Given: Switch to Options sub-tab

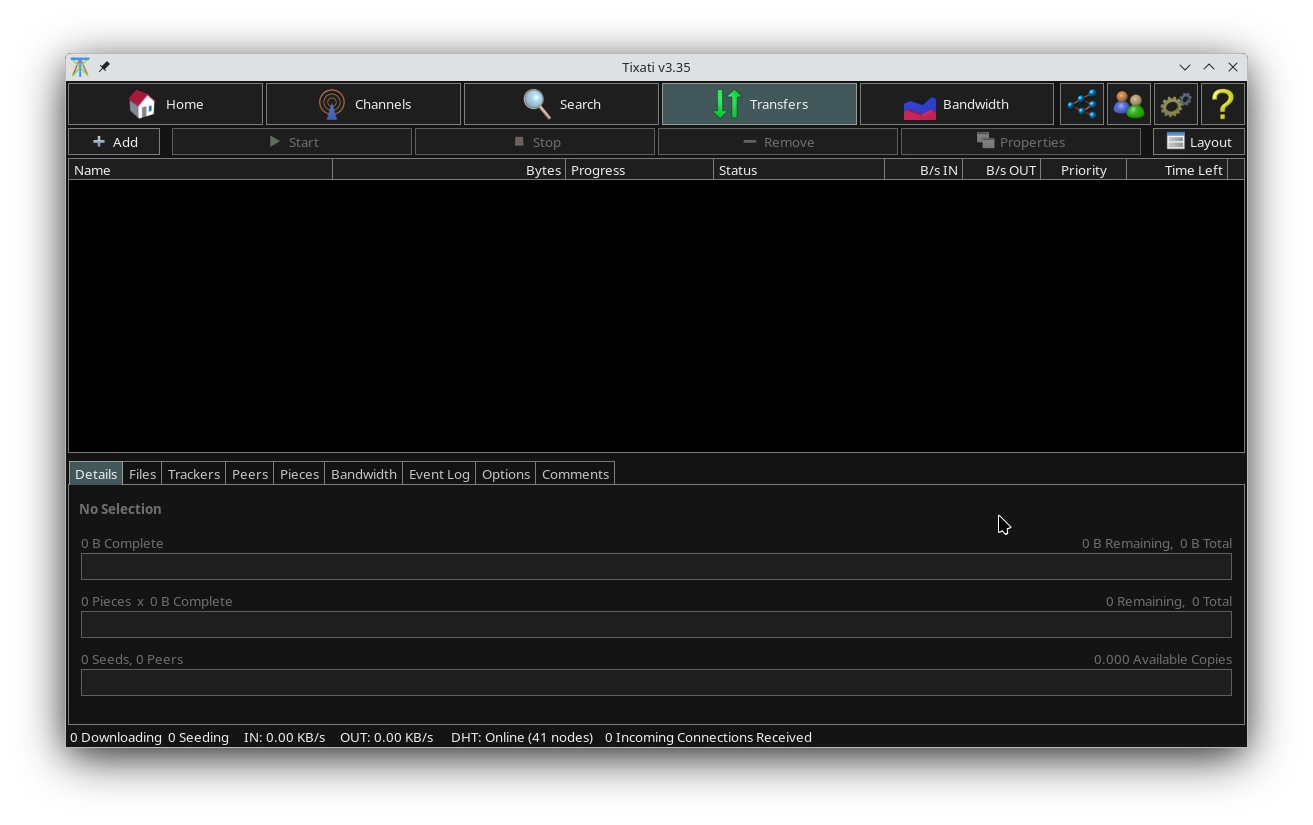Looking at the screenshot, I should point(506,474).
